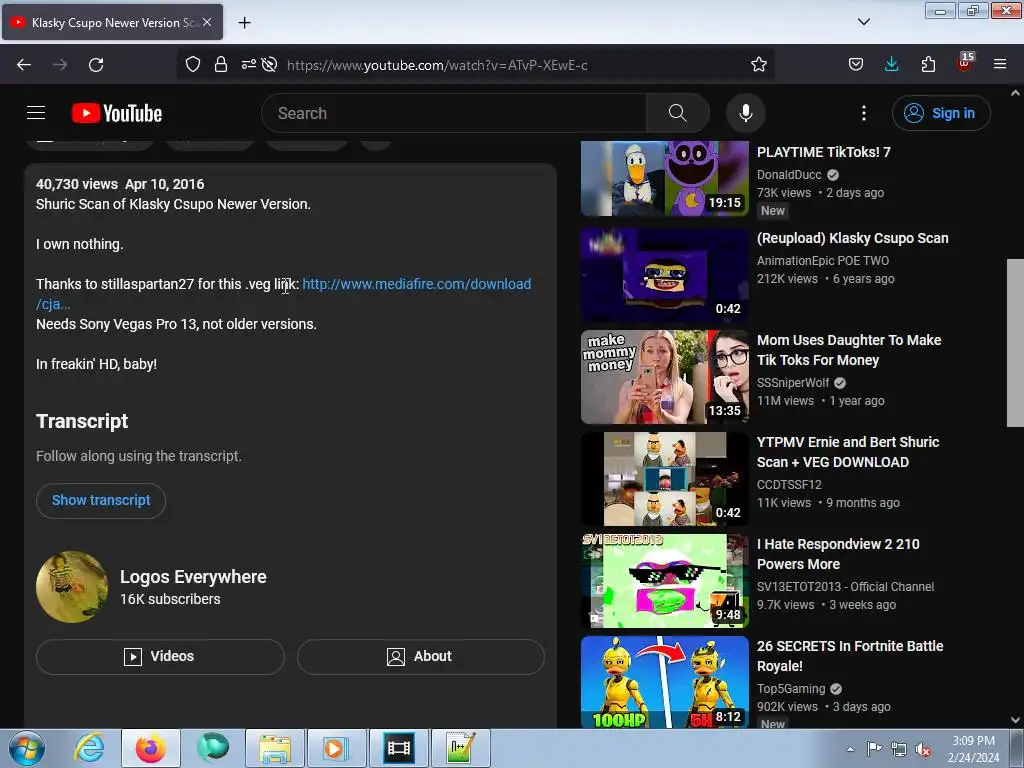Open YouTube settings three-dot menu
Viewport: 1024px width, 768px height.
(x=863, y=113)
